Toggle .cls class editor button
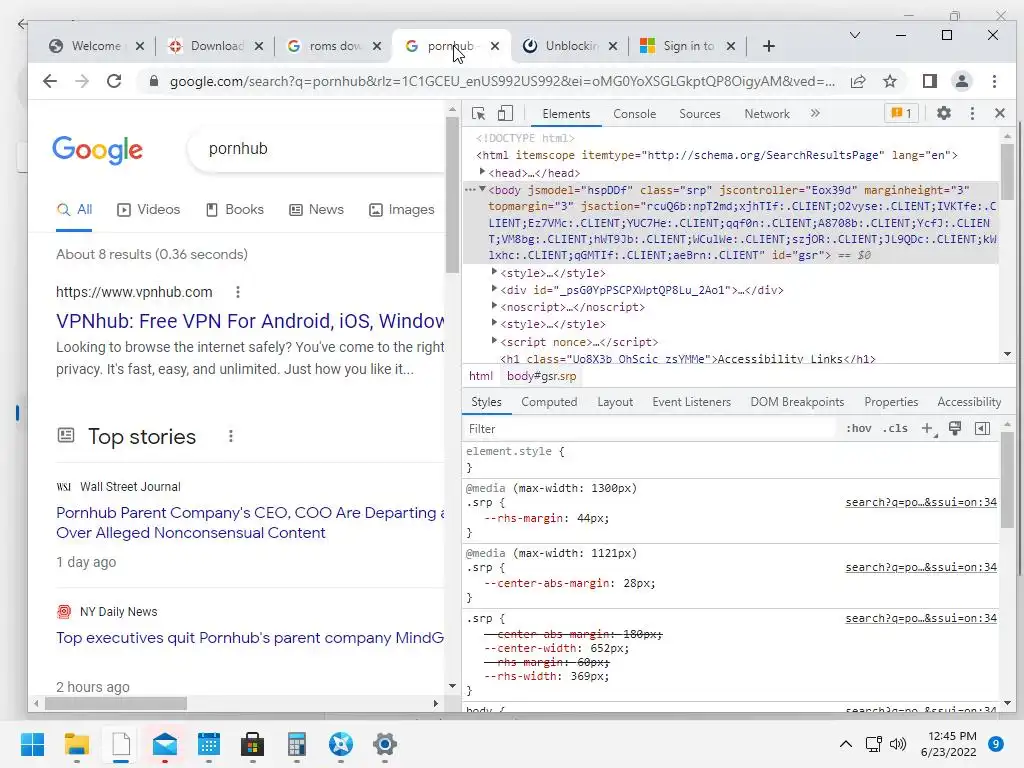1024x768 pixels. point(895,428)
